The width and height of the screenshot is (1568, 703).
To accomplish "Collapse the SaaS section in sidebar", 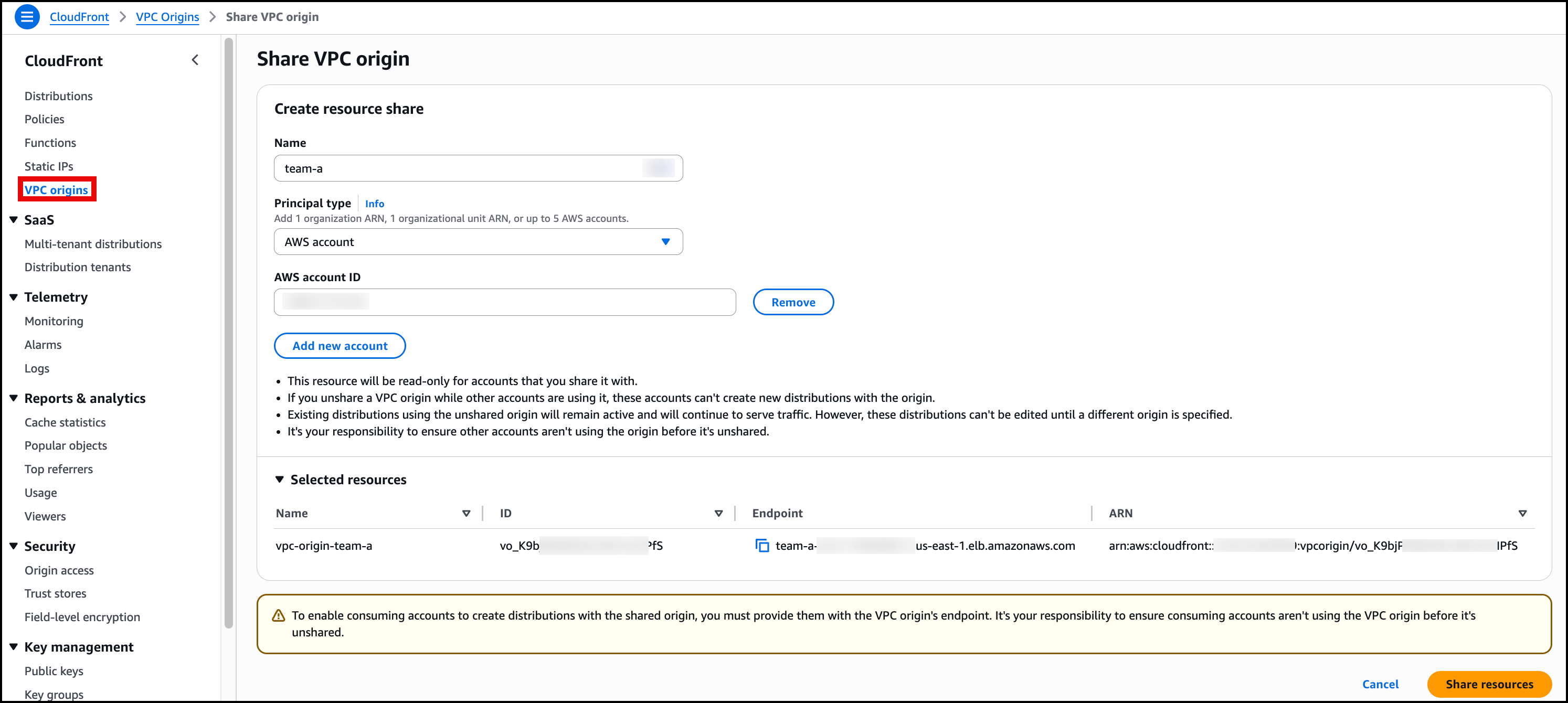I will [14, 220].
